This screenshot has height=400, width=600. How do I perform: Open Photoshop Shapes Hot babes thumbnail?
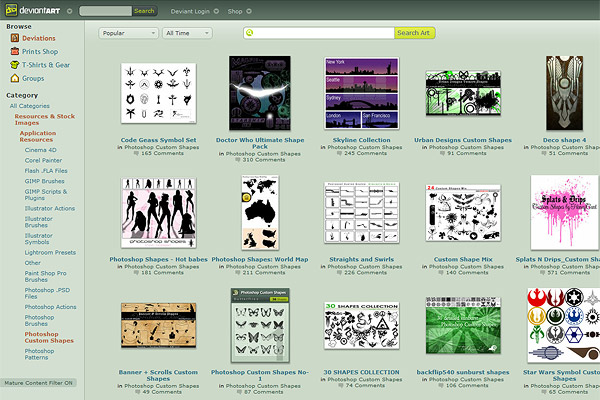[x=158, y=212]
